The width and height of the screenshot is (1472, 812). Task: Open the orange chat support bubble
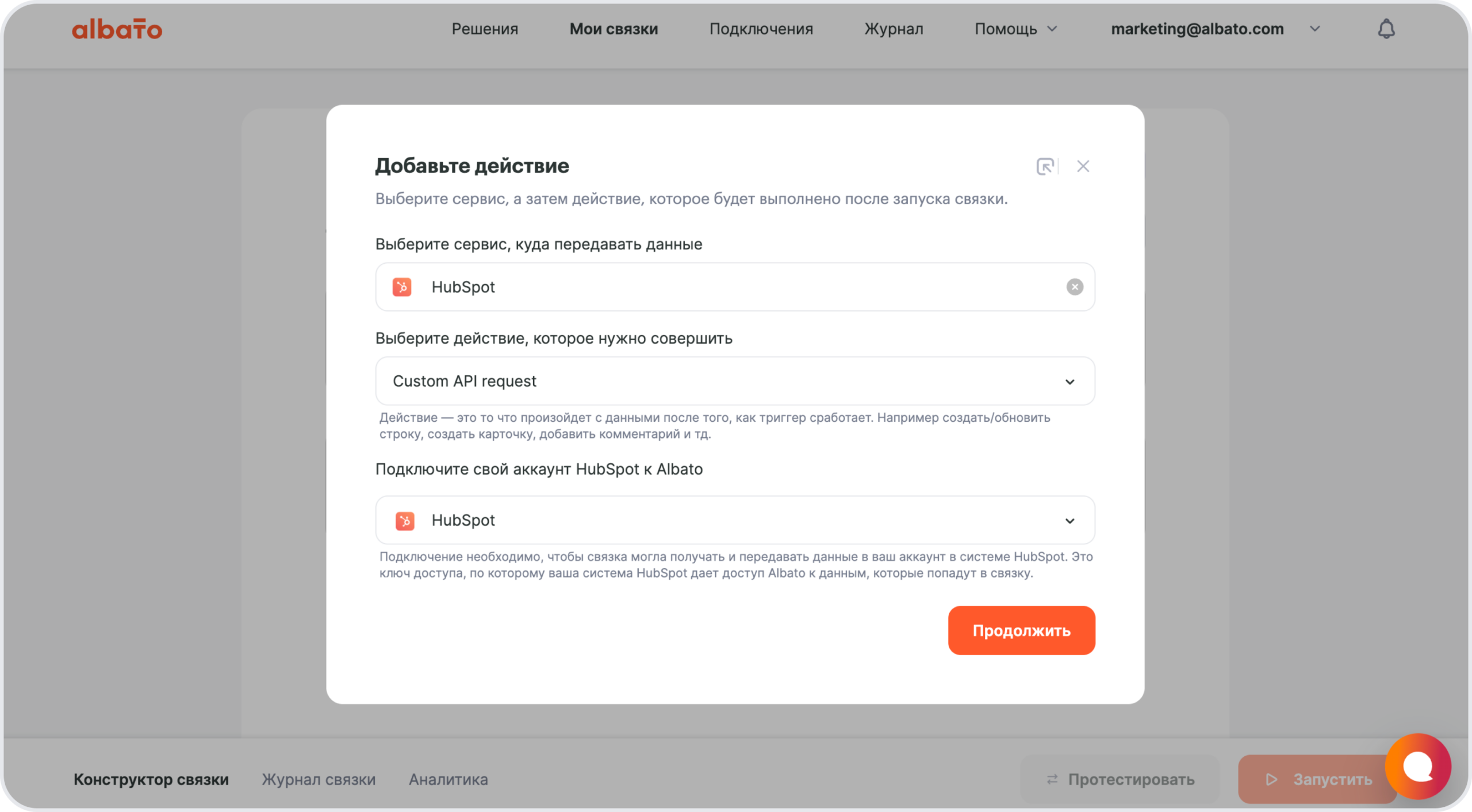[x=1417, y=765]
